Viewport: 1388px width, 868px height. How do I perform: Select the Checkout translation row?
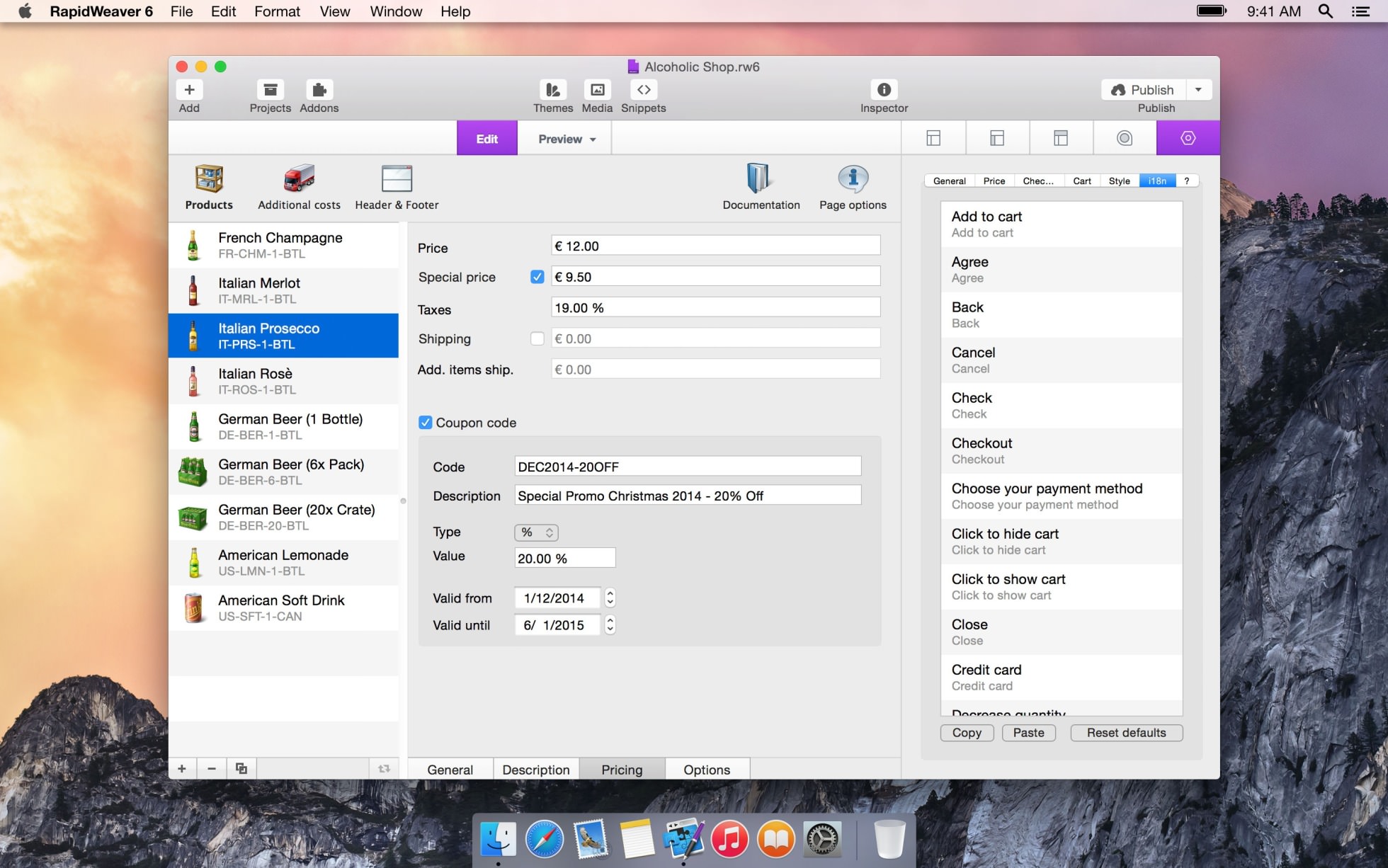pos(1061,450)
